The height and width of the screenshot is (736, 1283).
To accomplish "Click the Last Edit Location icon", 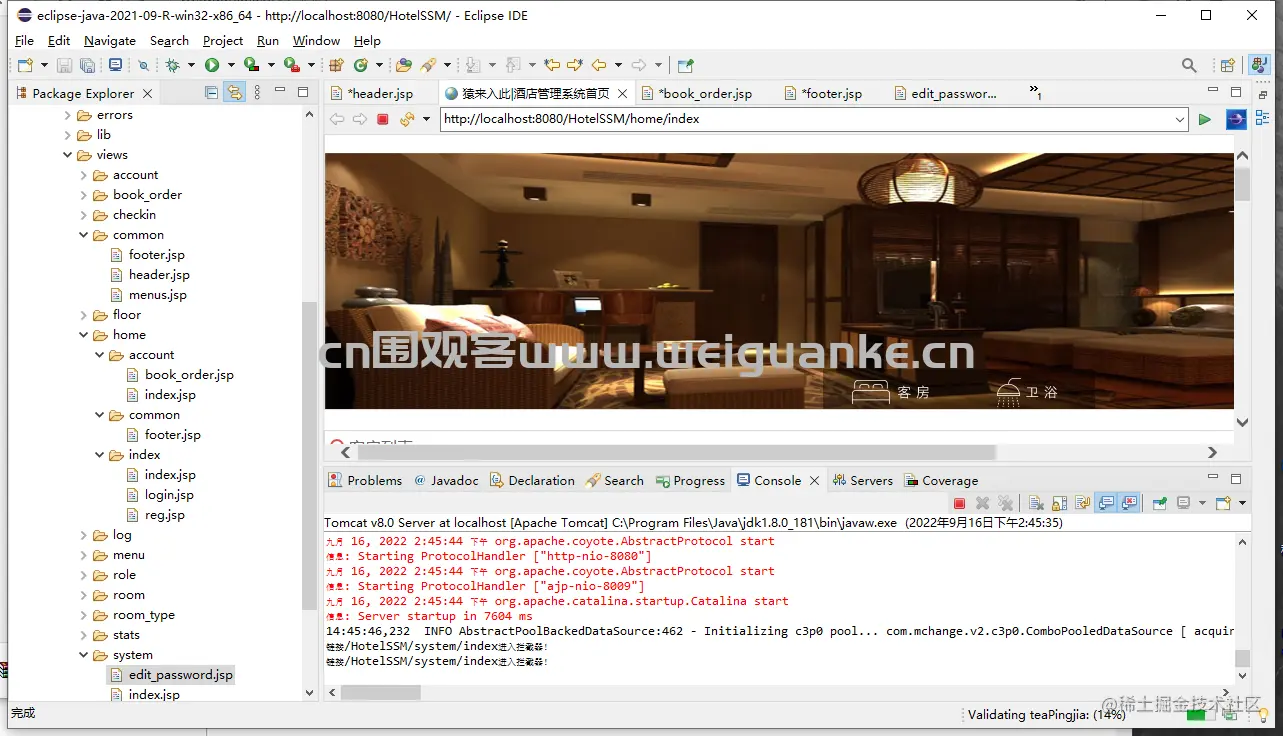I will click(551, 65).
